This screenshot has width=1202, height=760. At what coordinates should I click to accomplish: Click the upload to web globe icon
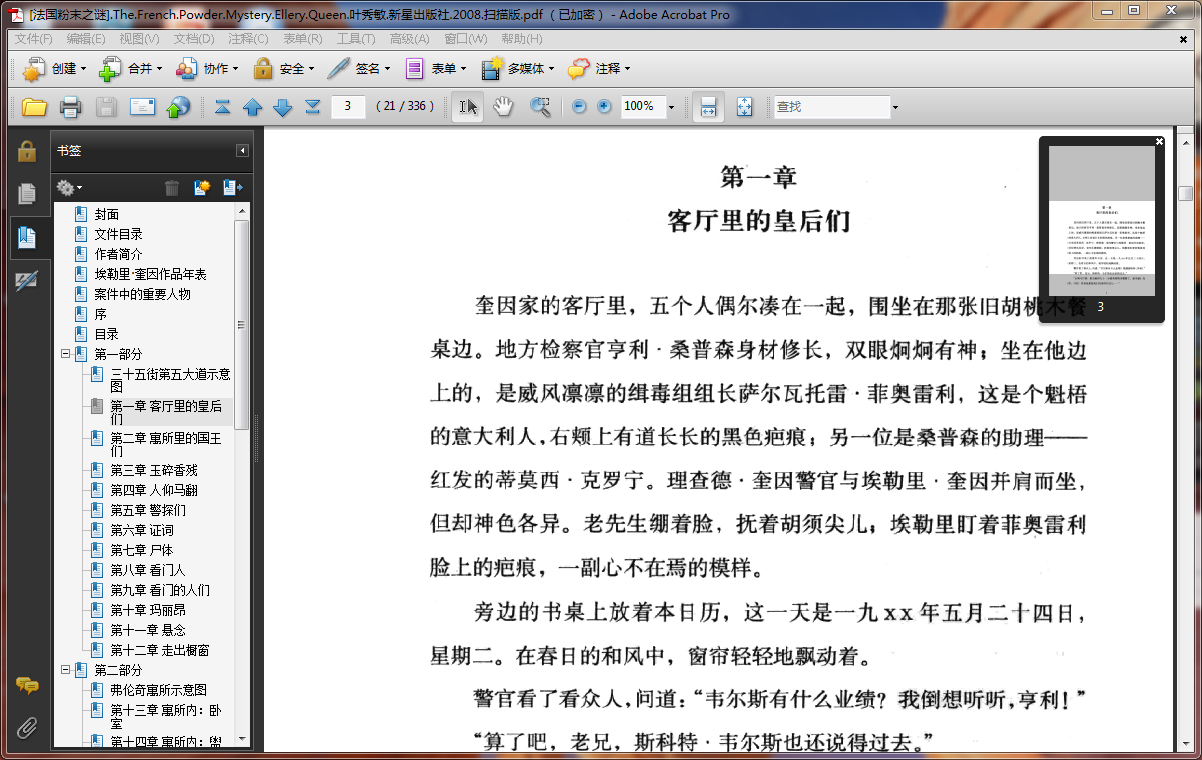[x=178, y=107]
